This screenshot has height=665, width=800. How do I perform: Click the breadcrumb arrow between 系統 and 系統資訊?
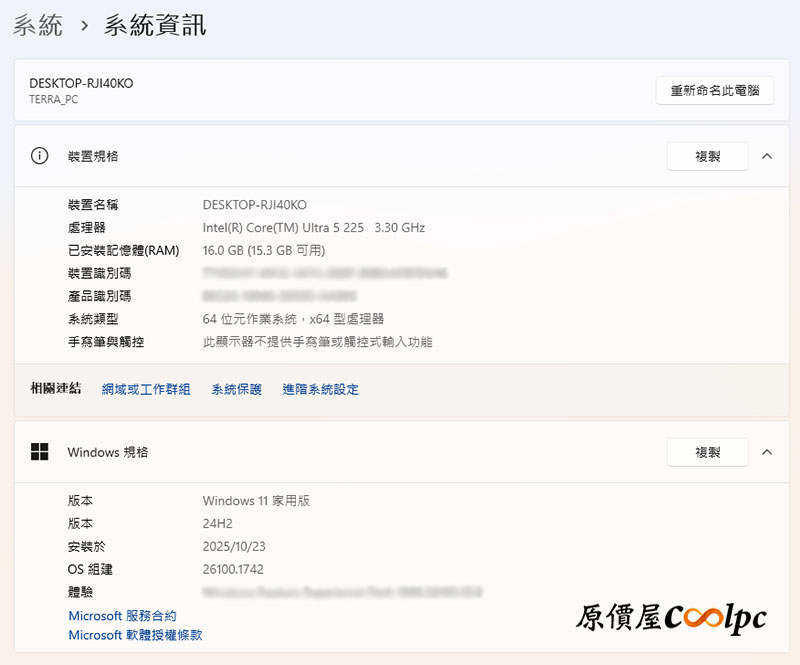click(x=84, y=25)
